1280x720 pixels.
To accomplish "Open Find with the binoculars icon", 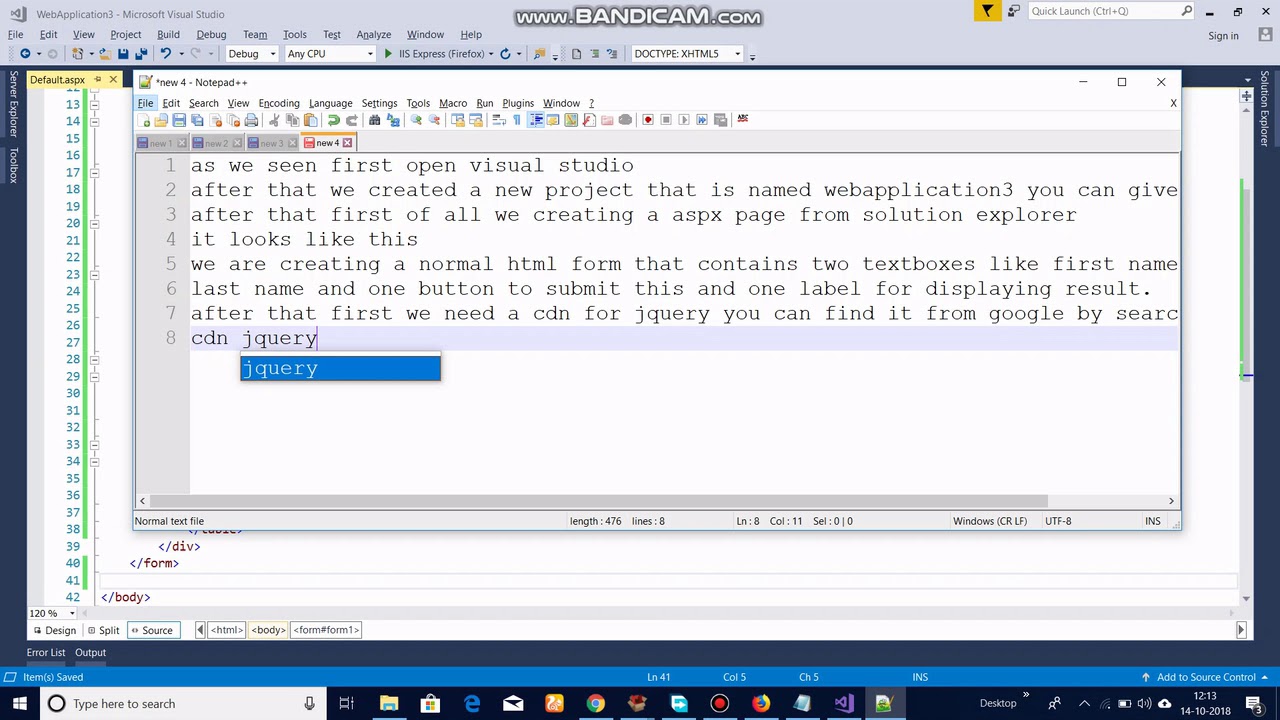I will (375, 120).
